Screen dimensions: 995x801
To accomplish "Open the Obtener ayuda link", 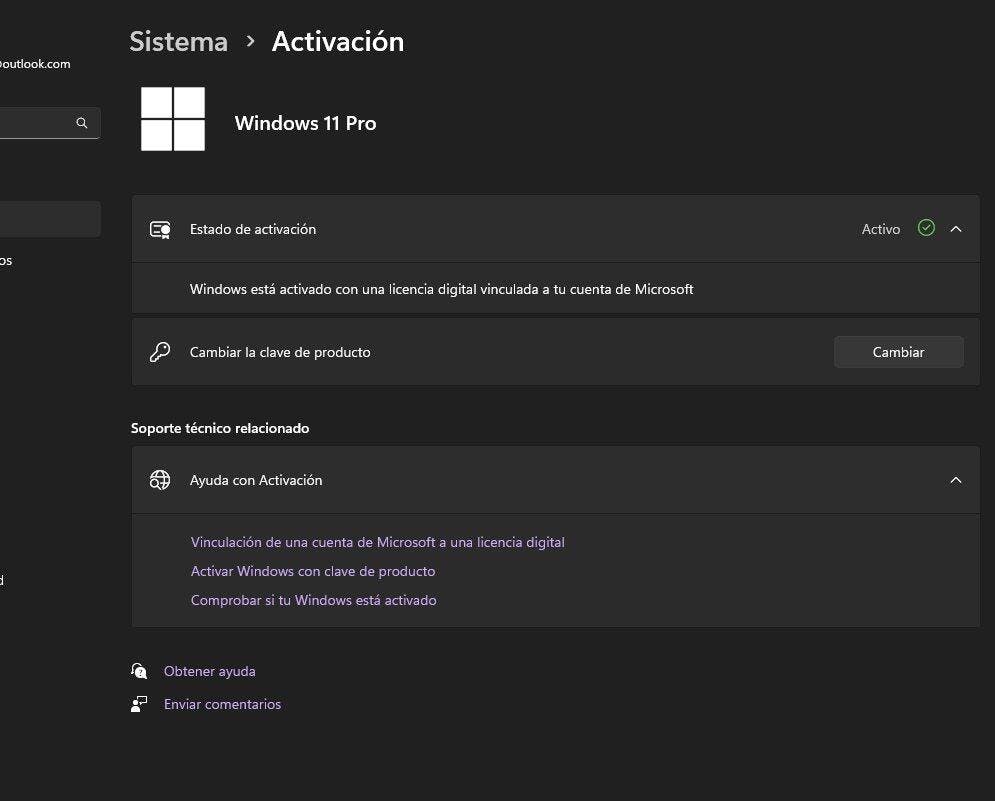I will point(209,671).
